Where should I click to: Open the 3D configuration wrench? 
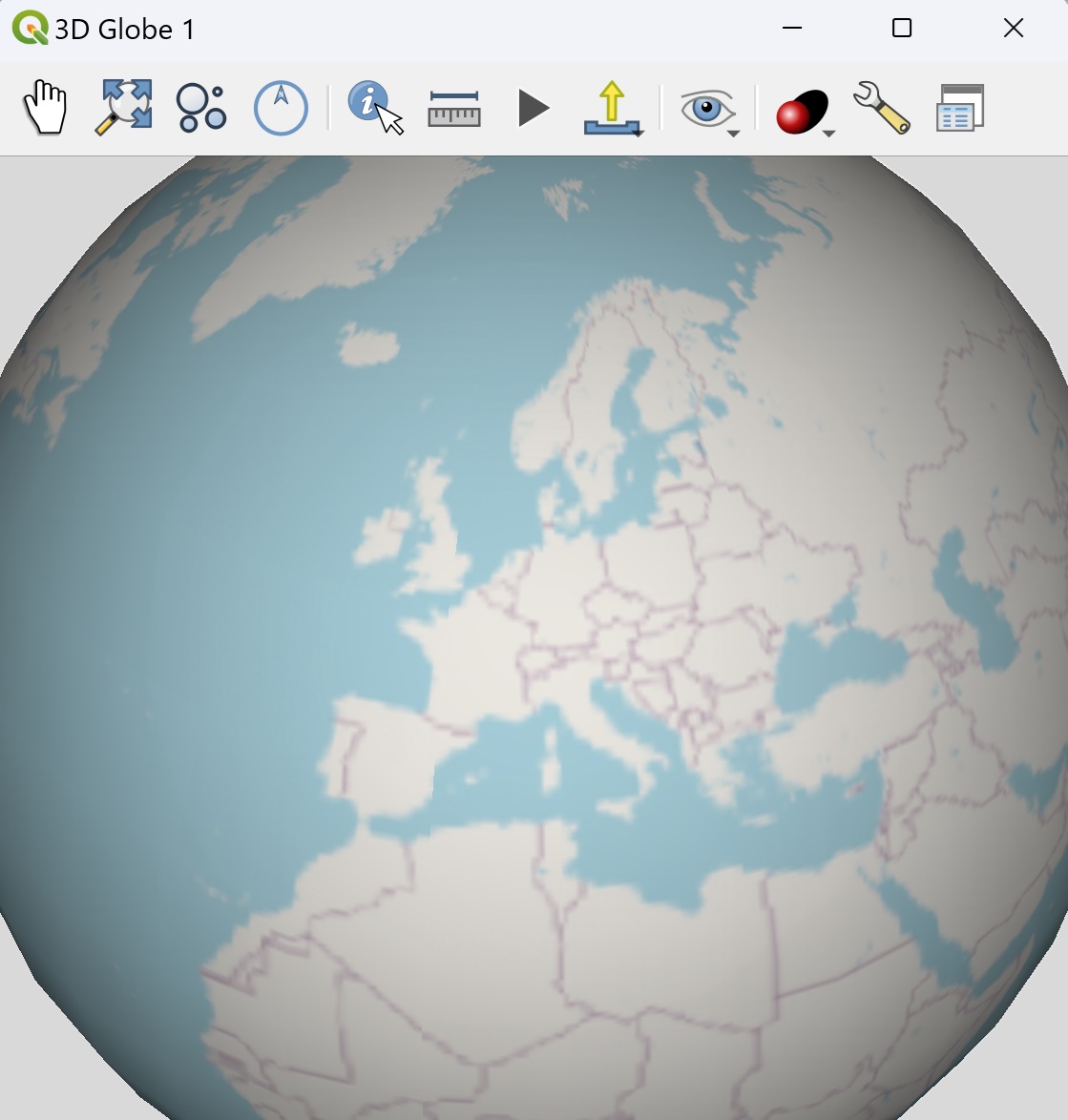click(x=882, y=108)
